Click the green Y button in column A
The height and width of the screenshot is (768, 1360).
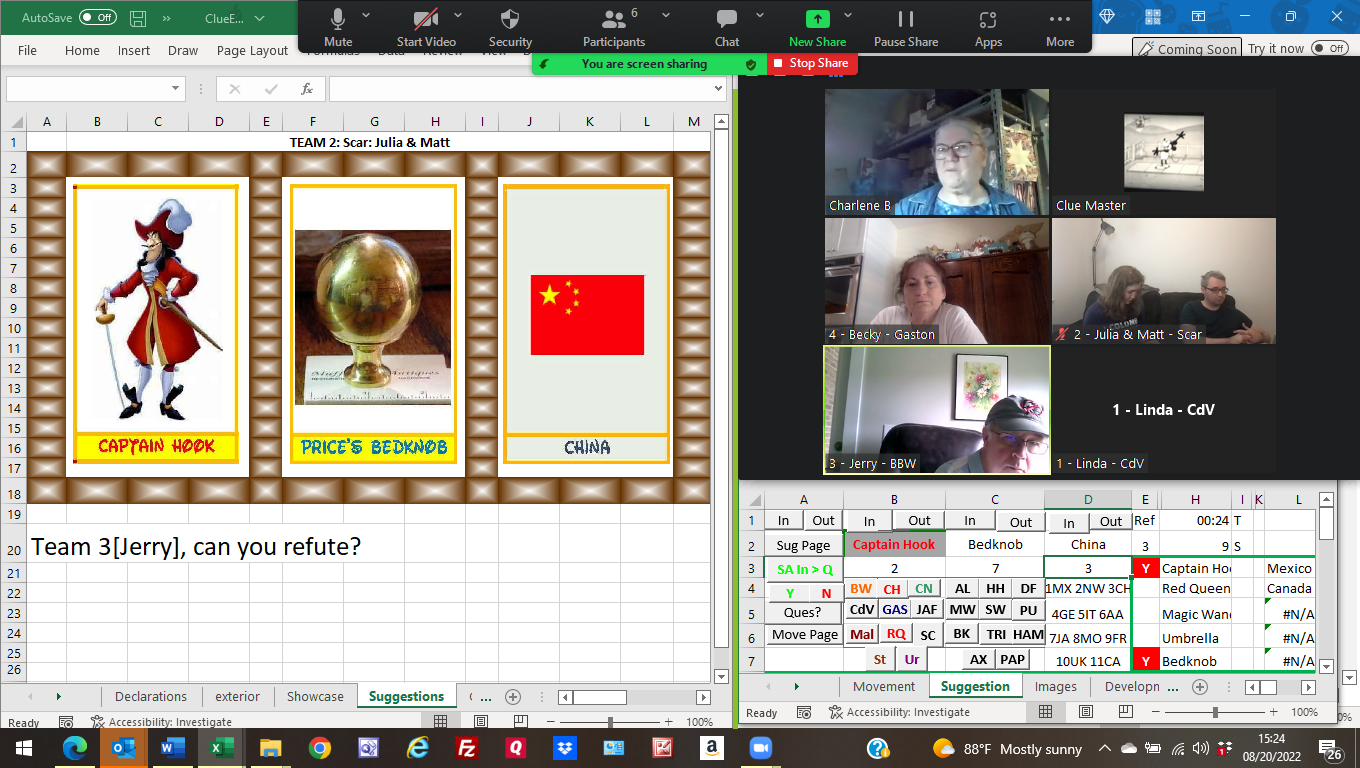click(790, 593)
